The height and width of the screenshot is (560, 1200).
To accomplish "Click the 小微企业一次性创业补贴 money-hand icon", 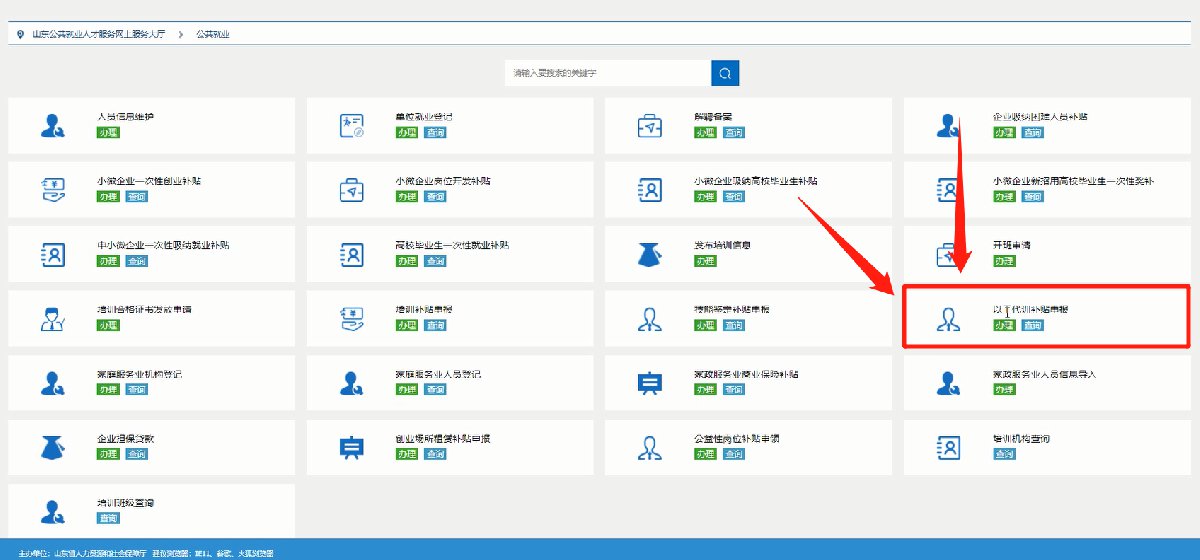I will [x=52, y=189].
